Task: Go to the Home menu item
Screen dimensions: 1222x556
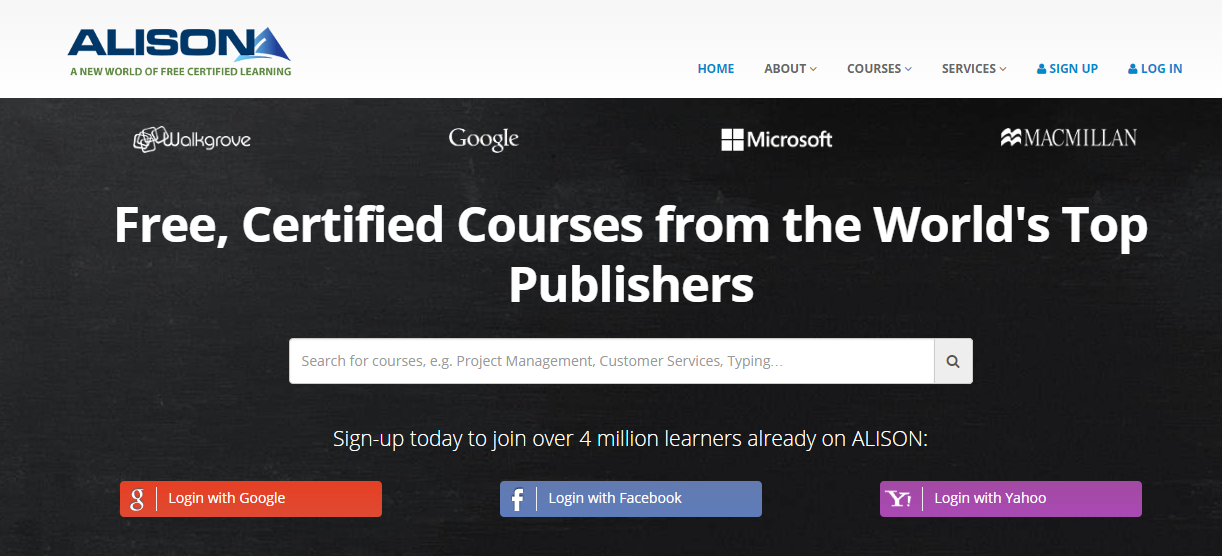Action: 716,69
